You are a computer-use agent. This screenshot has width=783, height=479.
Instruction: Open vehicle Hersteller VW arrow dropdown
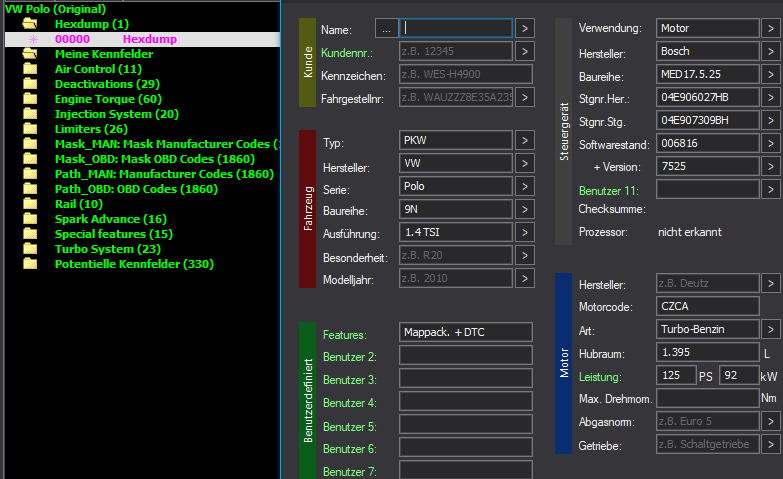click(525, 163)
